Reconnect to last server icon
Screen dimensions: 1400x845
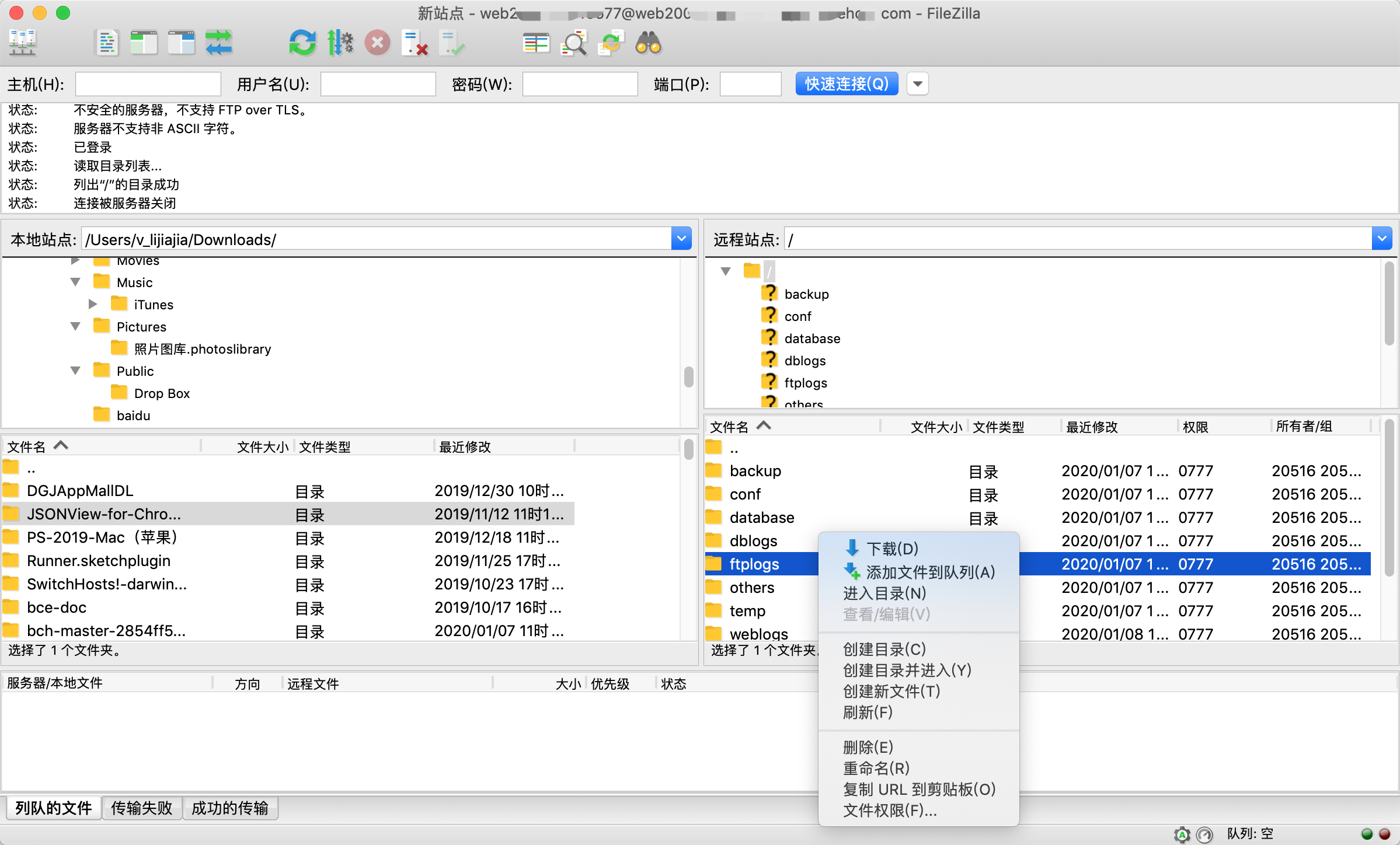coord(452,43)
